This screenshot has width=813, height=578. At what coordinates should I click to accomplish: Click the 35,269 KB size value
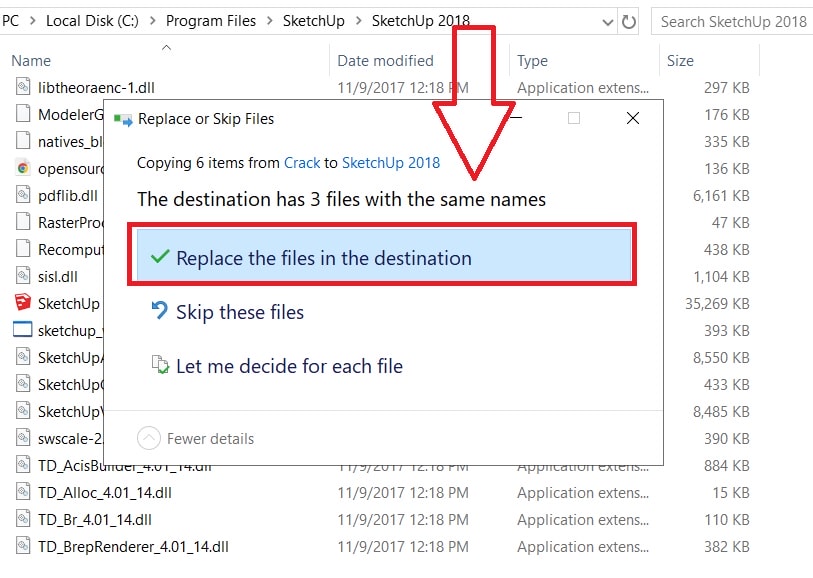tap(717, 303)
